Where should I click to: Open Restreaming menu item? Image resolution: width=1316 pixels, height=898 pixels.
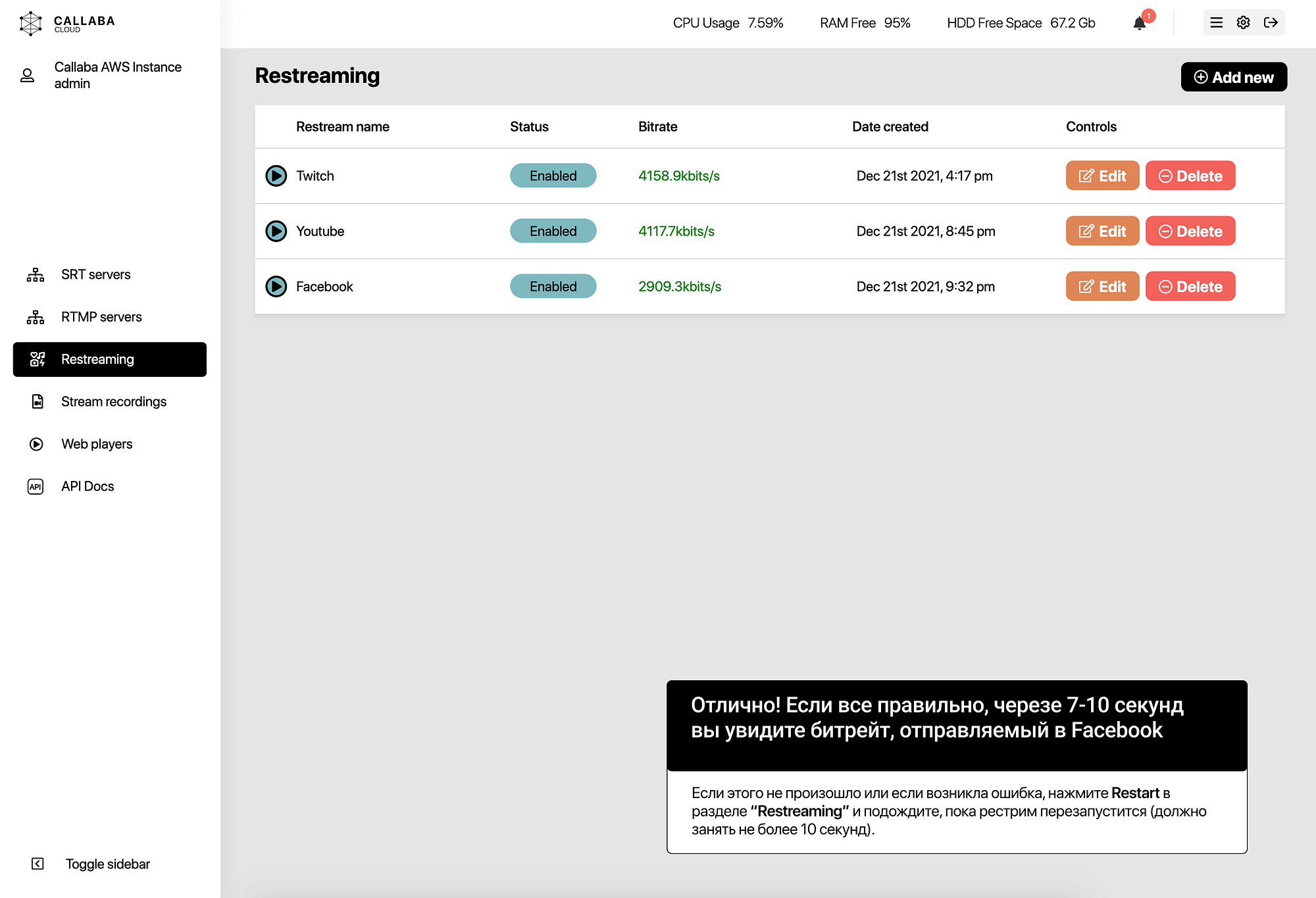coord(110,359)
